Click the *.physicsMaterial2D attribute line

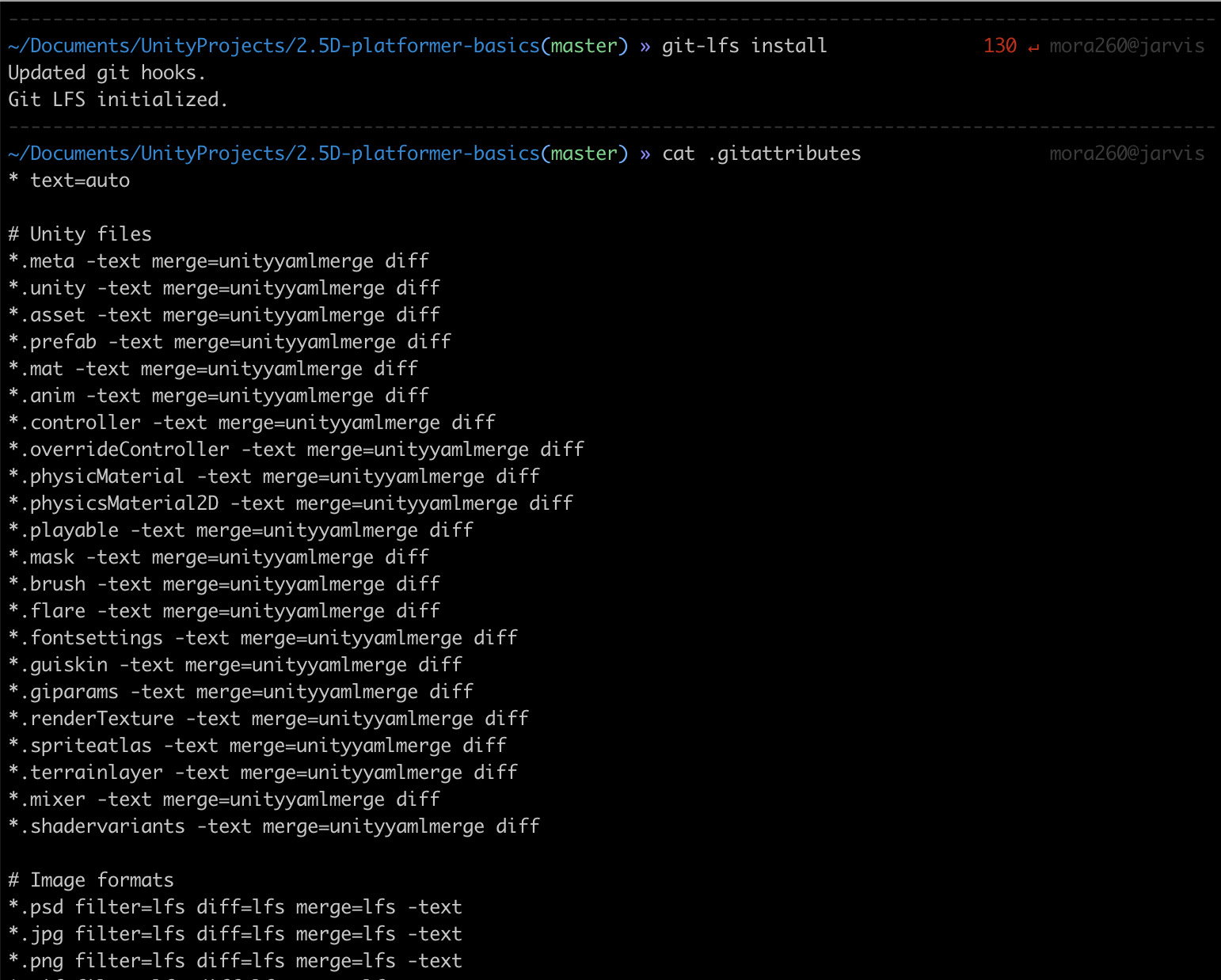[x=291, y=503]
